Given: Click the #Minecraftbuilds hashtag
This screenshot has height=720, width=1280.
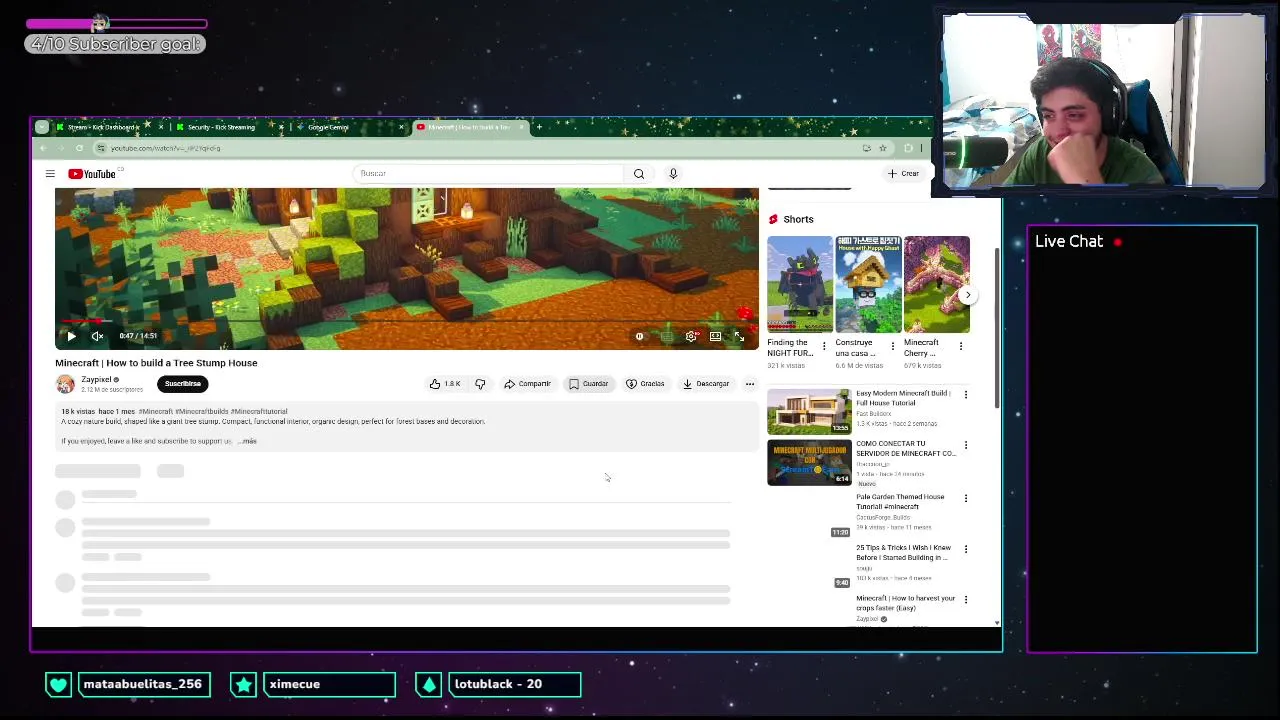Looking at the screenshot, I should [202, 411].
